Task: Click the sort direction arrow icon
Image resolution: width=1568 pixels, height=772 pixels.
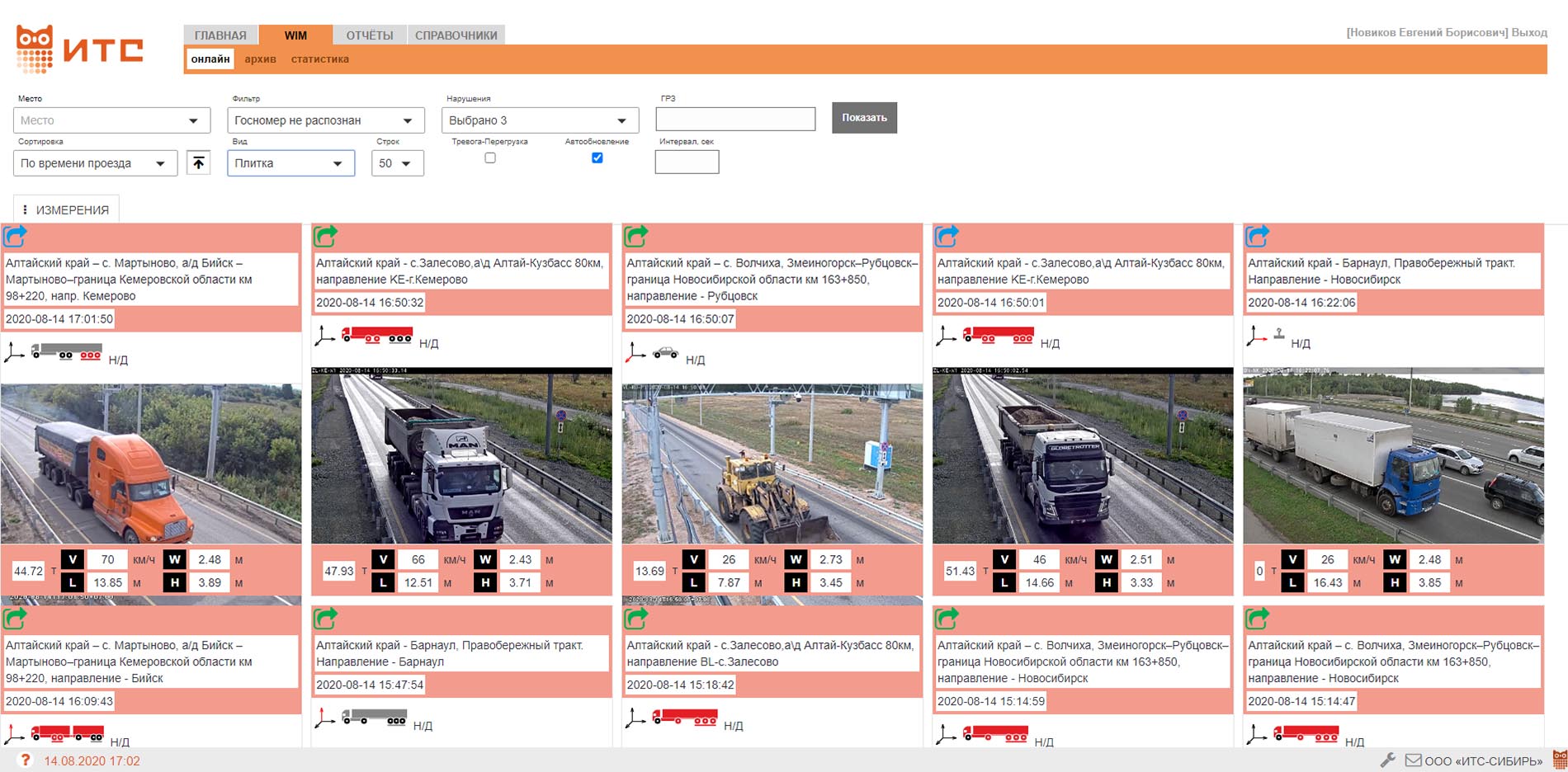Action: [198, 163]
